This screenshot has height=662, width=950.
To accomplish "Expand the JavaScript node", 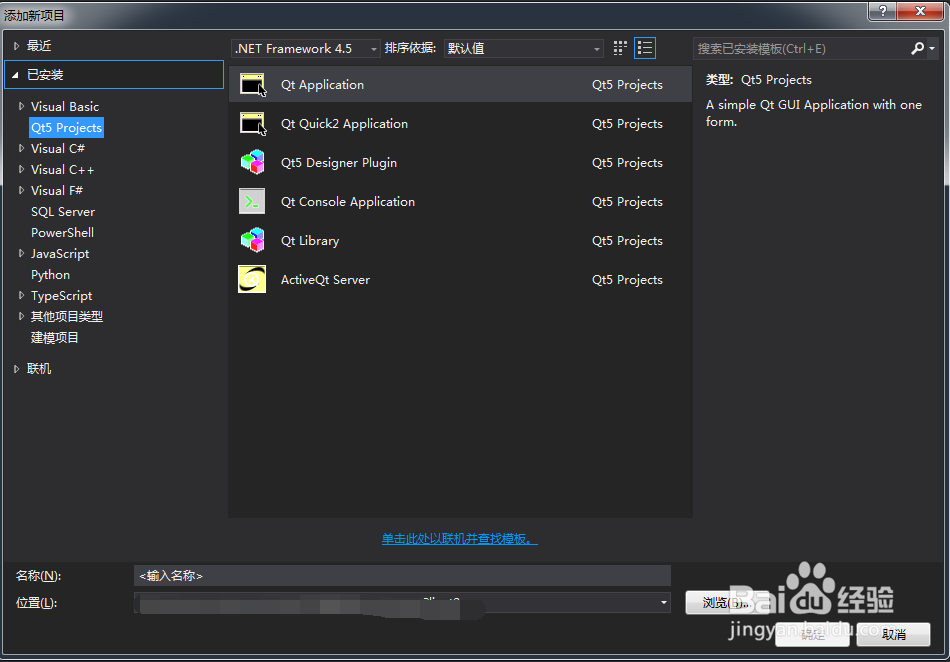I will click(21, 254).
